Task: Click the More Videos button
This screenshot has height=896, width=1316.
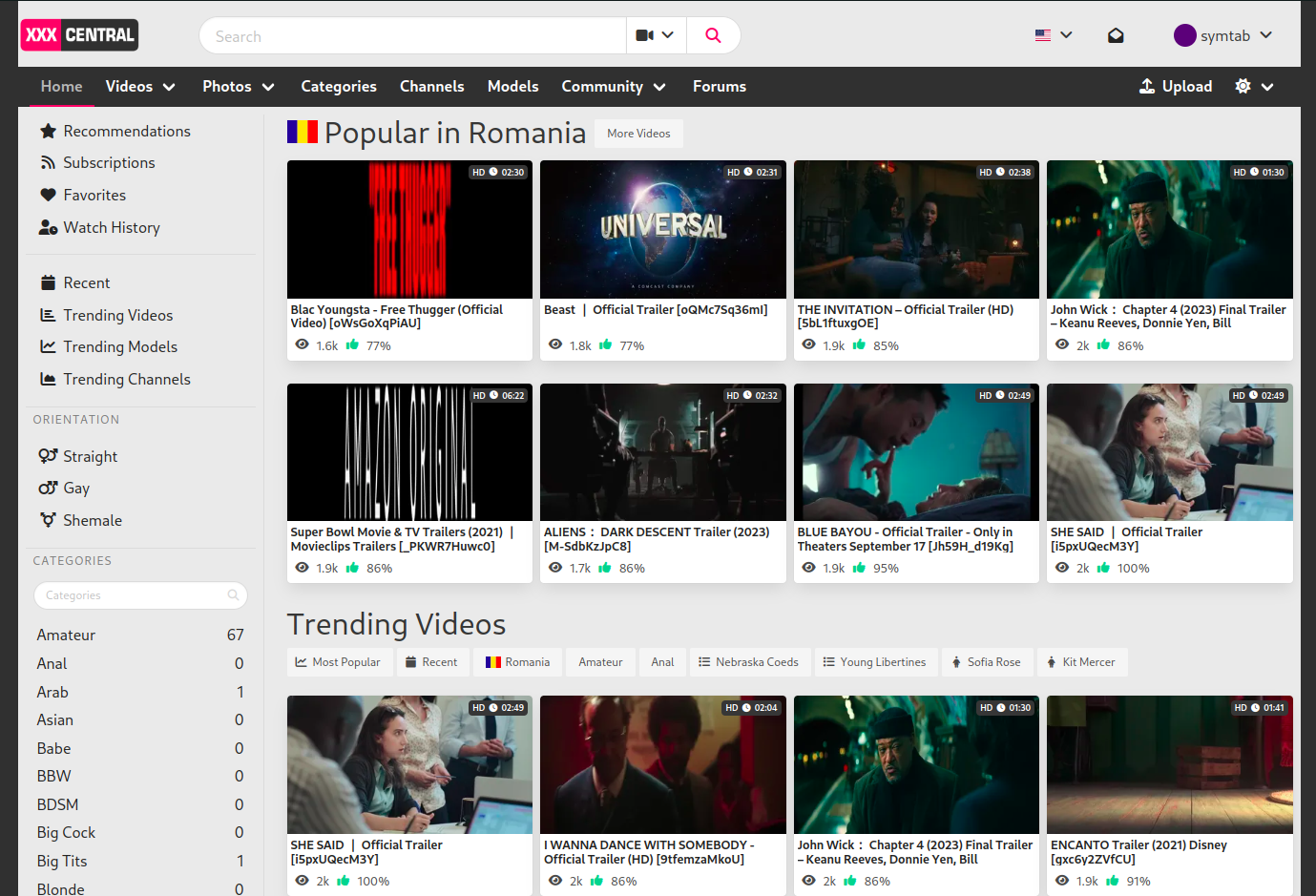Action: (638, 134)
